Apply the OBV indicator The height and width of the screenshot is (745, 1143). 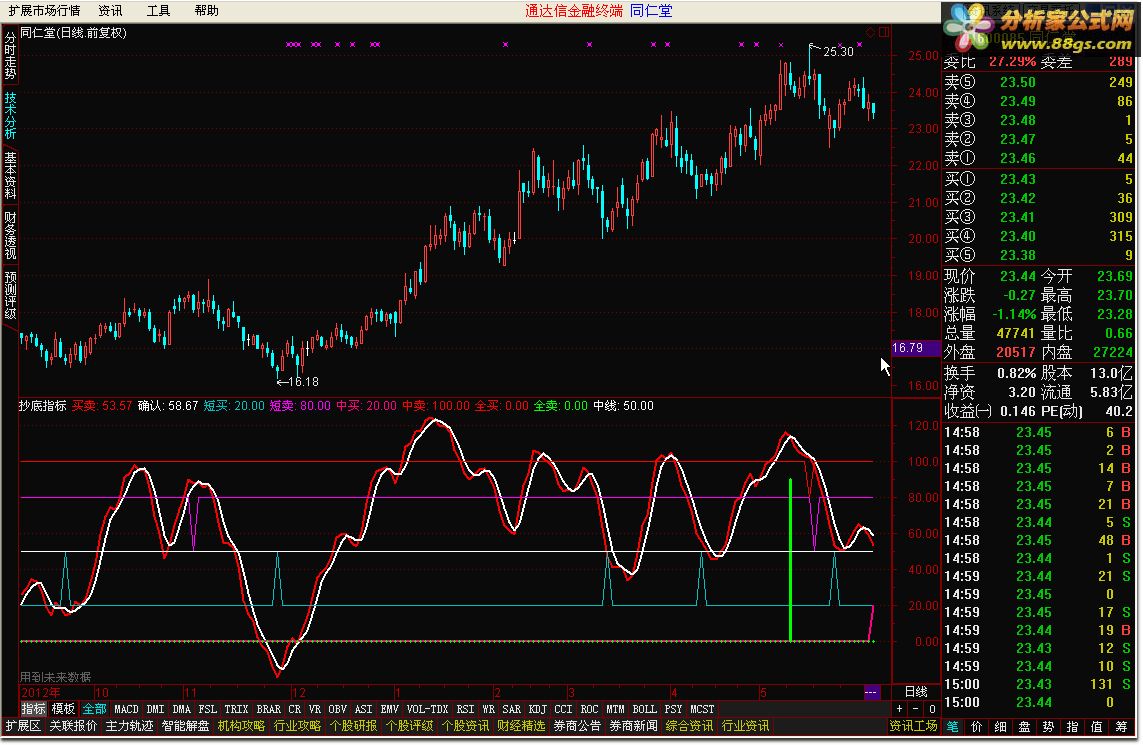pos(338,709)
